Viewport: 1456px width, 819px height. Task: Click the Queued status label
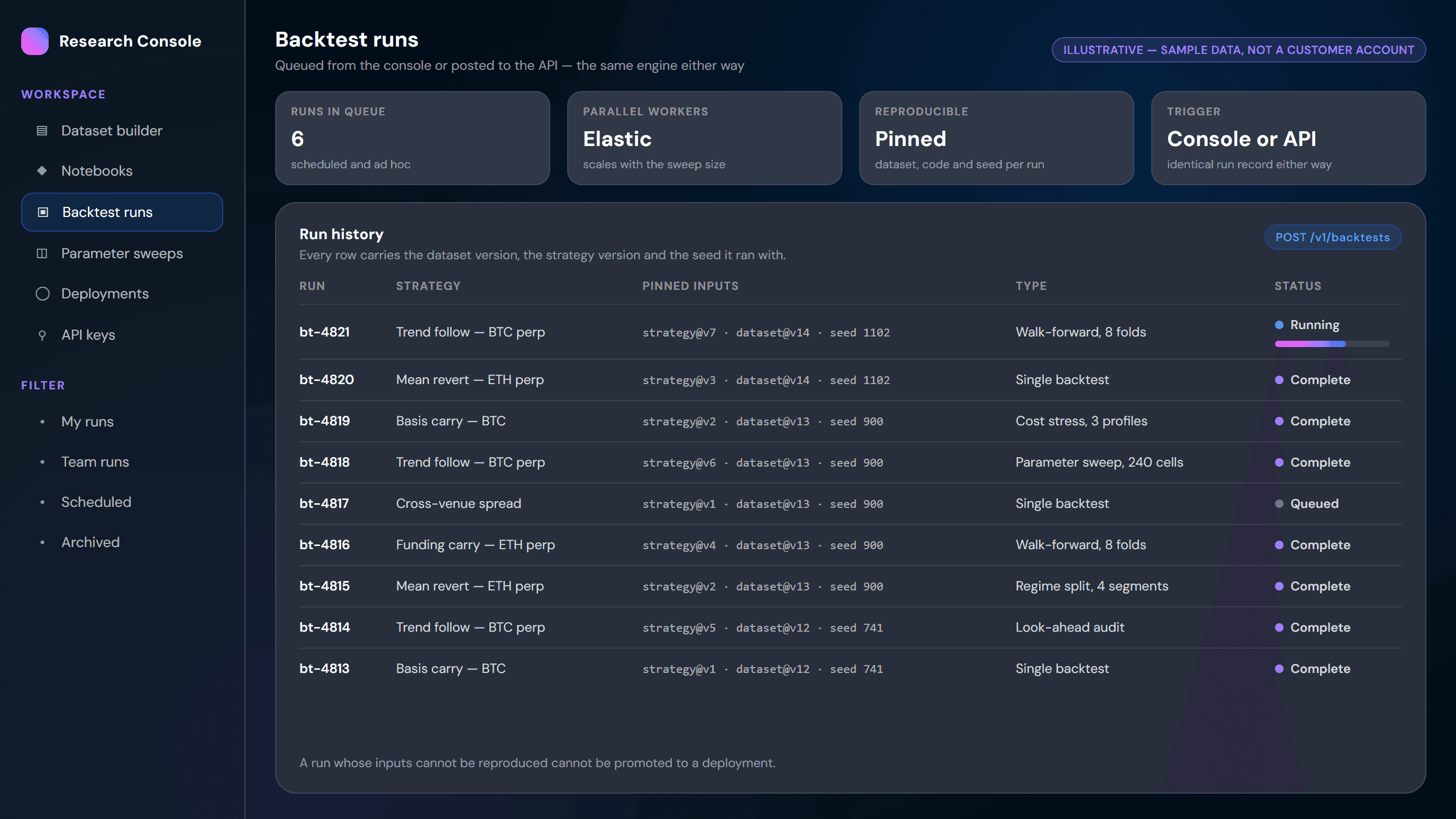click(x=1314, y=504)
